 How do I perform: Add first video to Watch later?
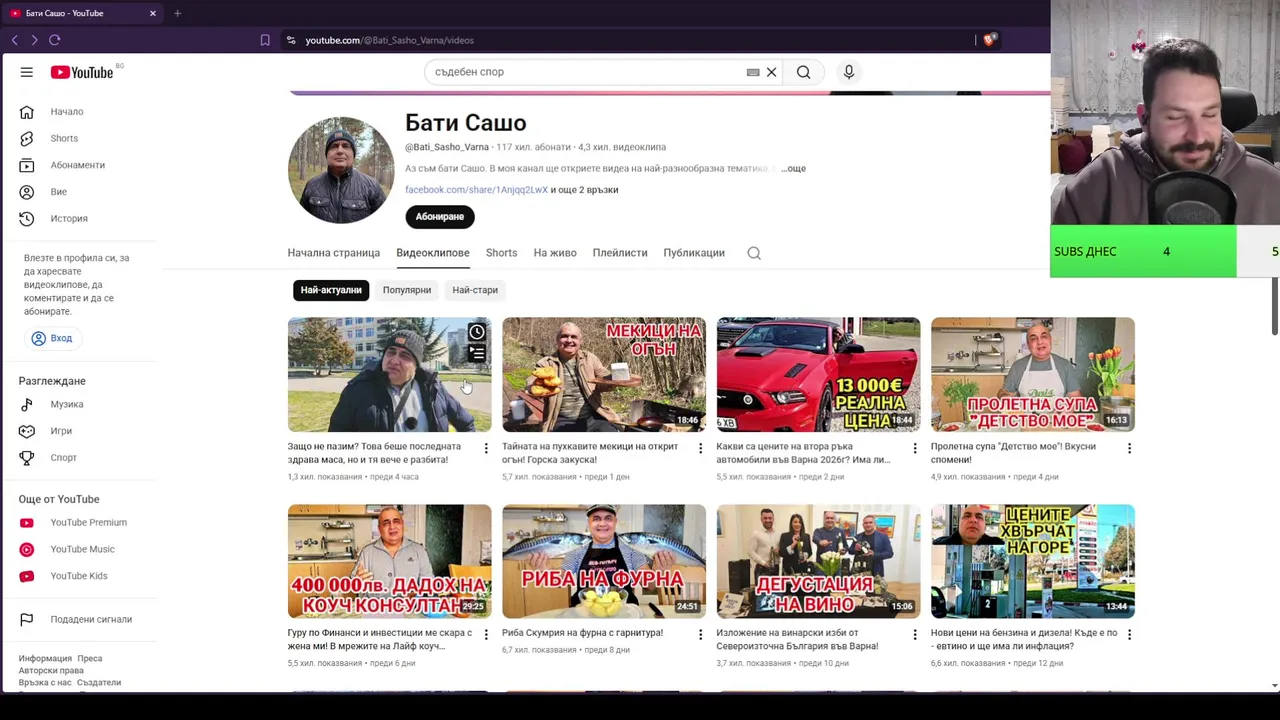click(477, 332)
